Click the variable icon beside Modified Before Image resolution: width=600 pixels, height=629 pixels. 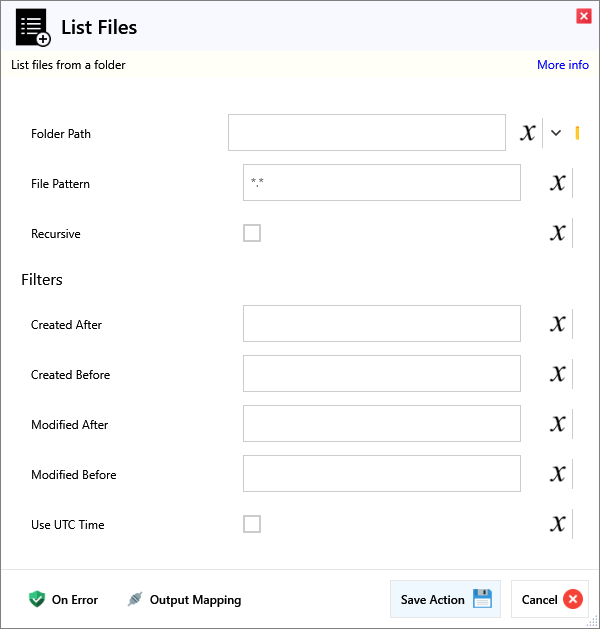558,474
